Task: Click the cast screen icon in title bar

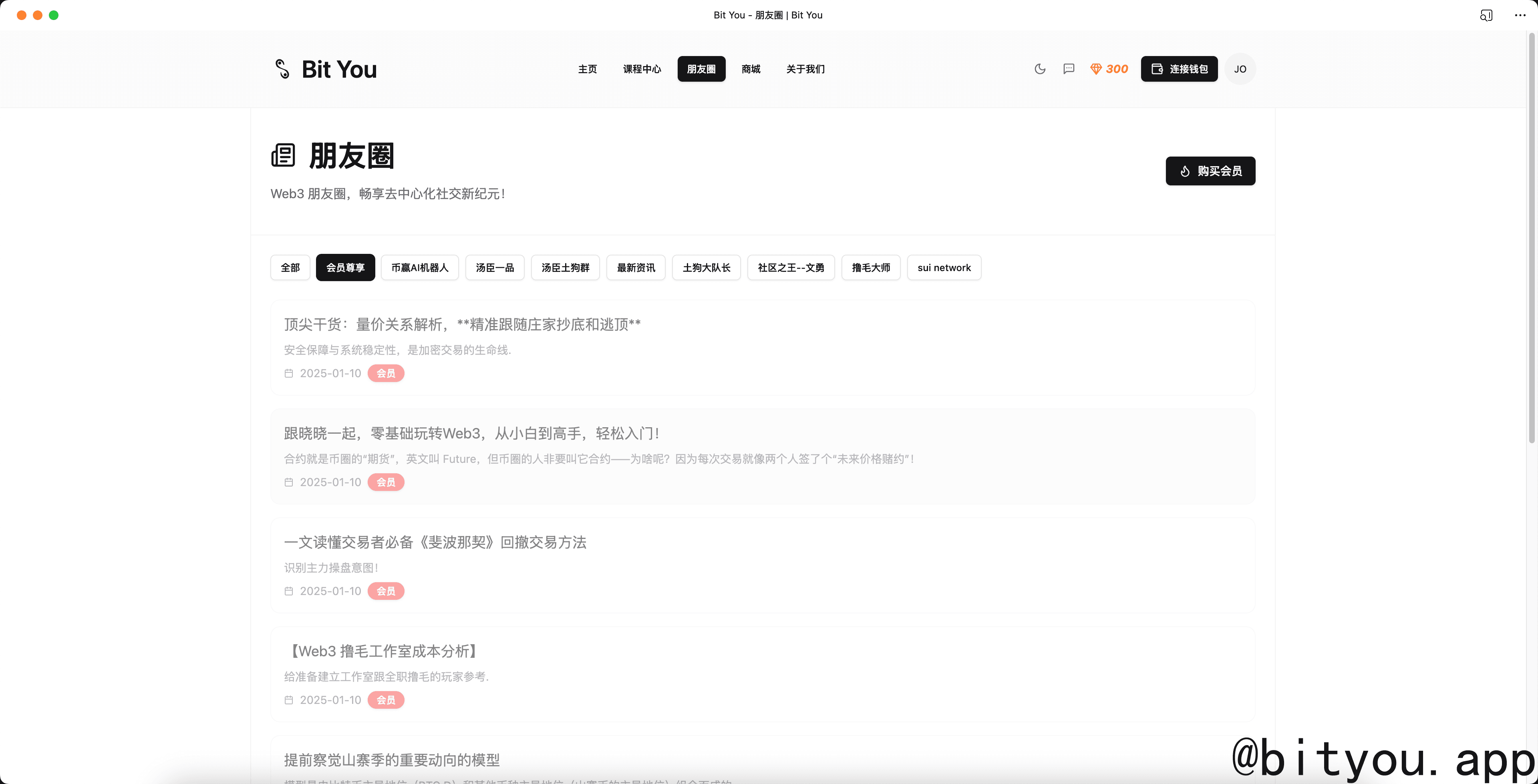Action: [x=1486, y=15]
